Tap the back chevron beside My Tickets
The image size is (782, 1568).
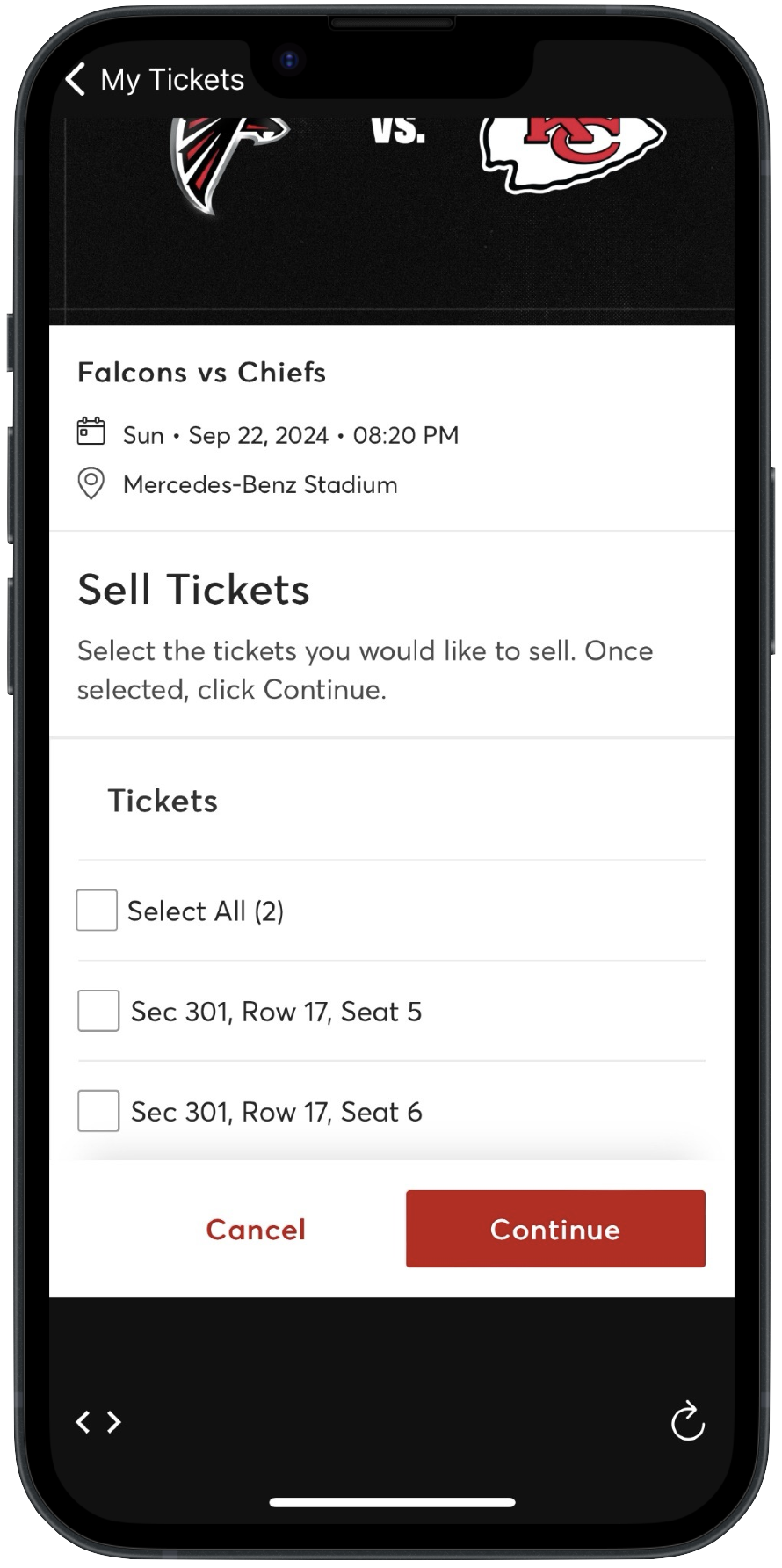pos(76,79)
